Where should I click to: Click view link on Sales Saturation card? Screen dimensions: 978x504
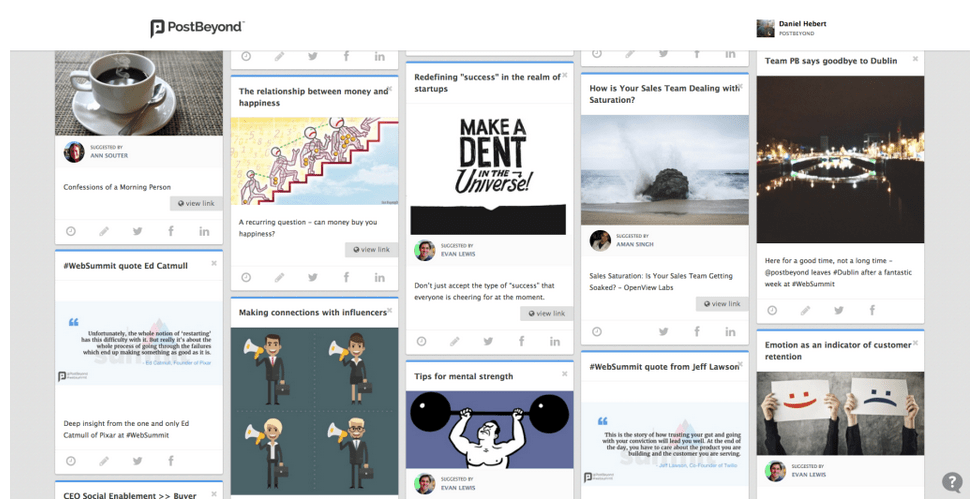click(x=722, y=304)
